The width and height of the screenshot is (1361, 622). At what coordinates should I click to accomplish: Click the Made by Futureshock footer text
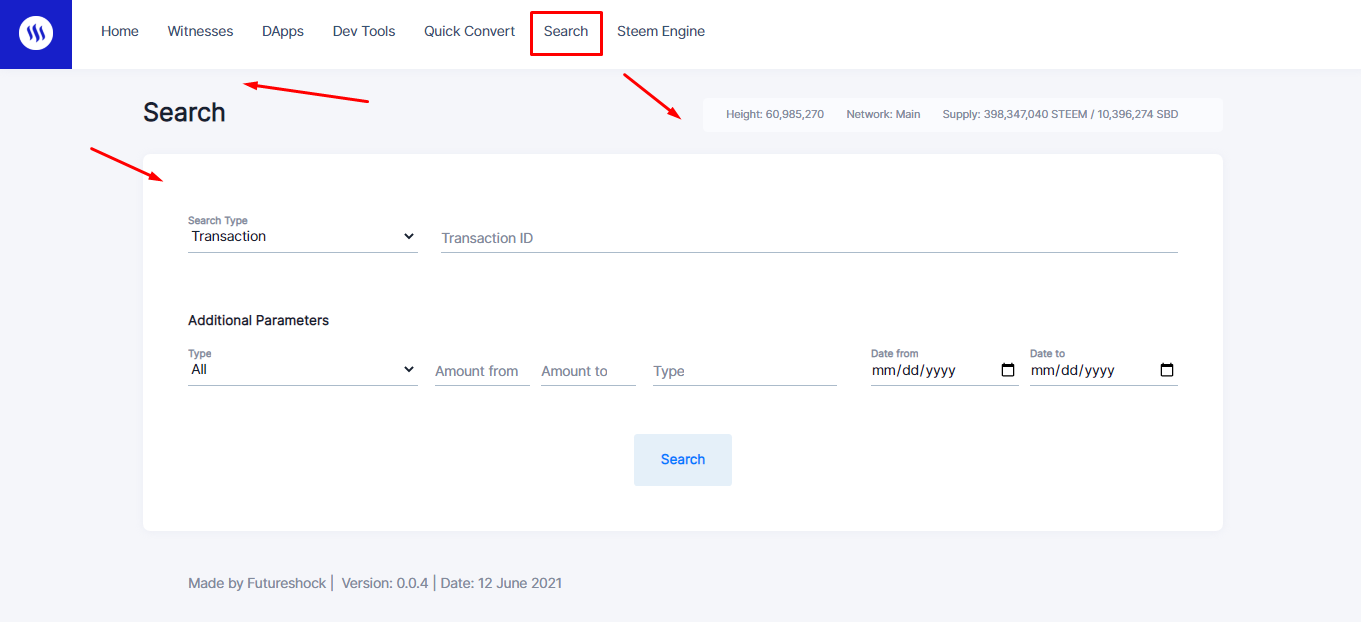[x=257, y=583]
